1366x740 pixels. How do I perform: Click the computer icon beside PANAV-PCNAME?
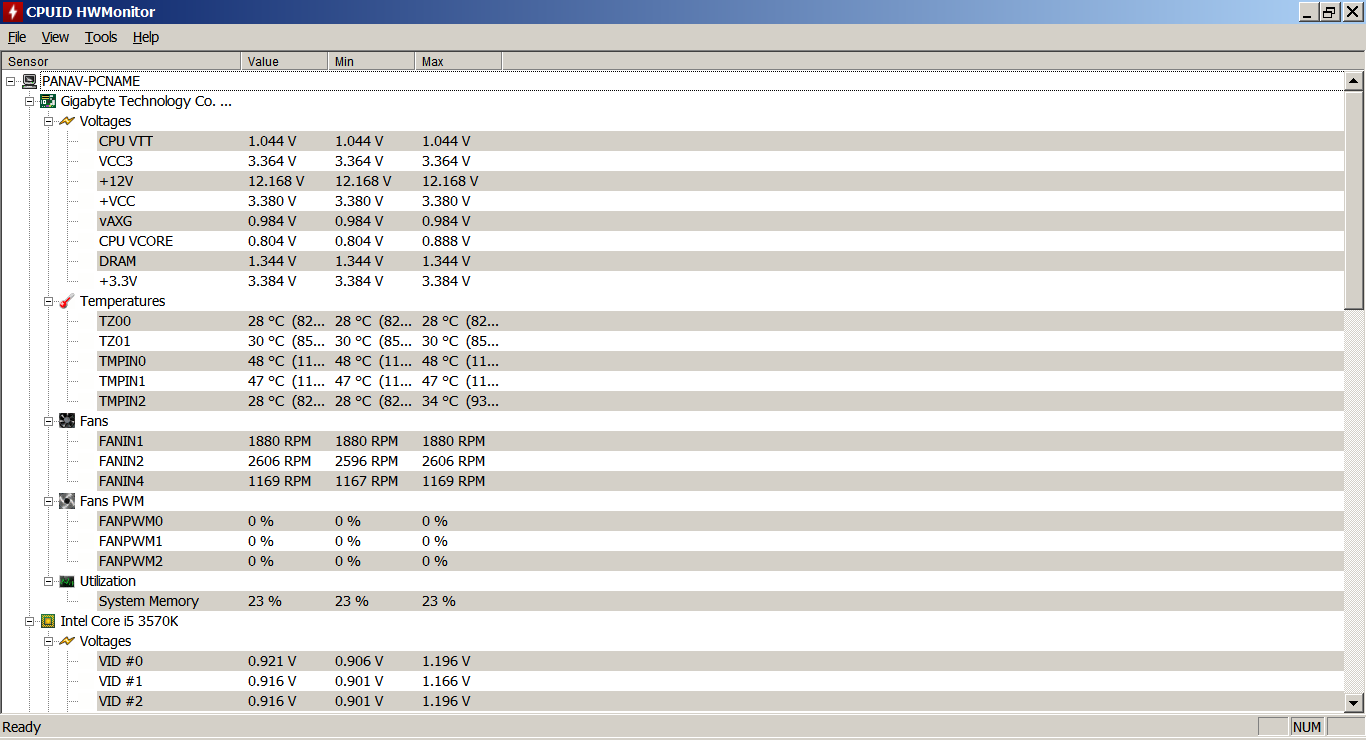(x=30, y=81)
